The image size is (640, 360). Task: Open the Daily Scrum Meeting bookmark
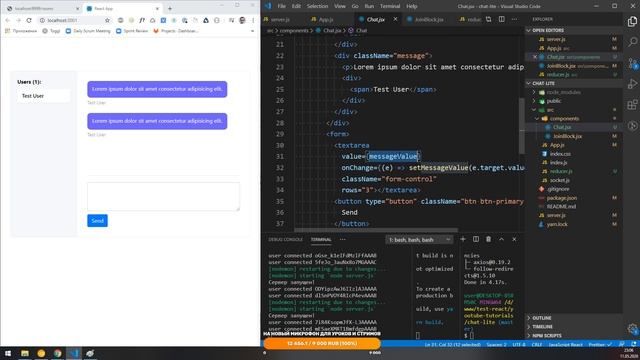[88, 31]
